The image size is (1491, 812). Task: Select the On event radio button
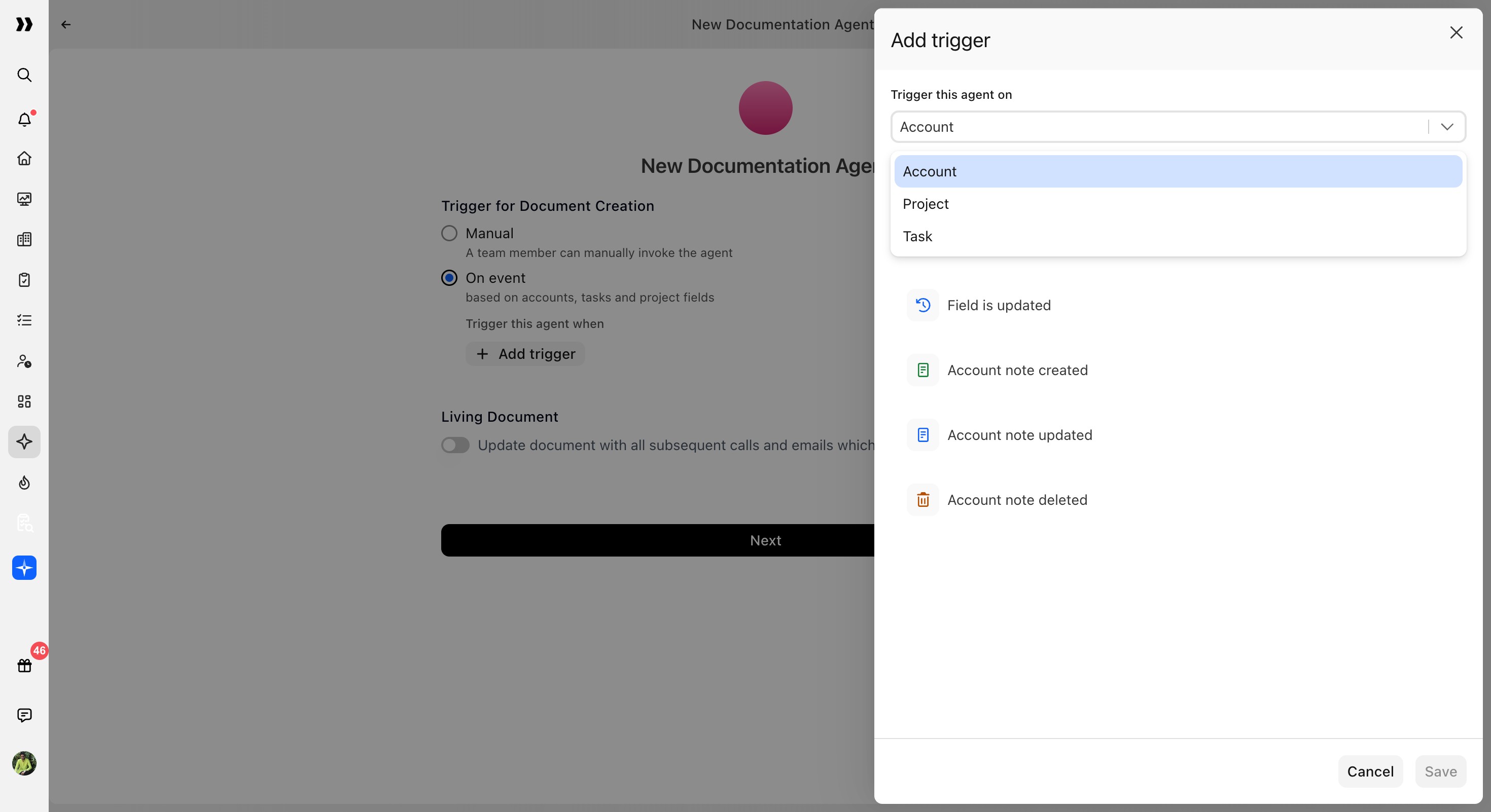[449, 278]
